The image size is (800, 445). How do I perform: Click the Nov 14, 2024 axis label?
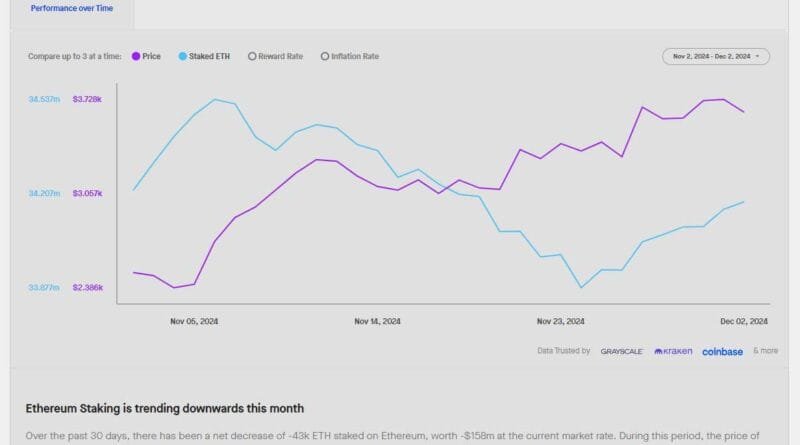click(378, 321)
